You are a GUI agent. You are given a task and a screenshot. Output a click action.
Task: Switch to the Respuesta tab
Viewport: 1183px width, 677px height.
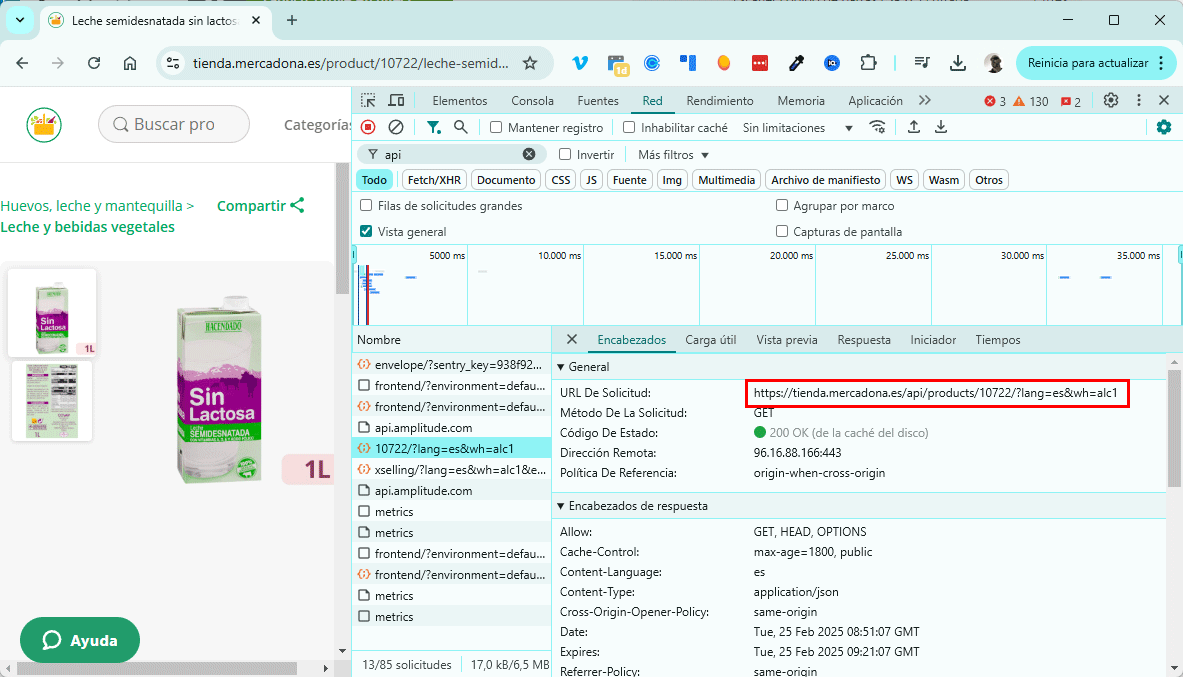pos(863,340)
